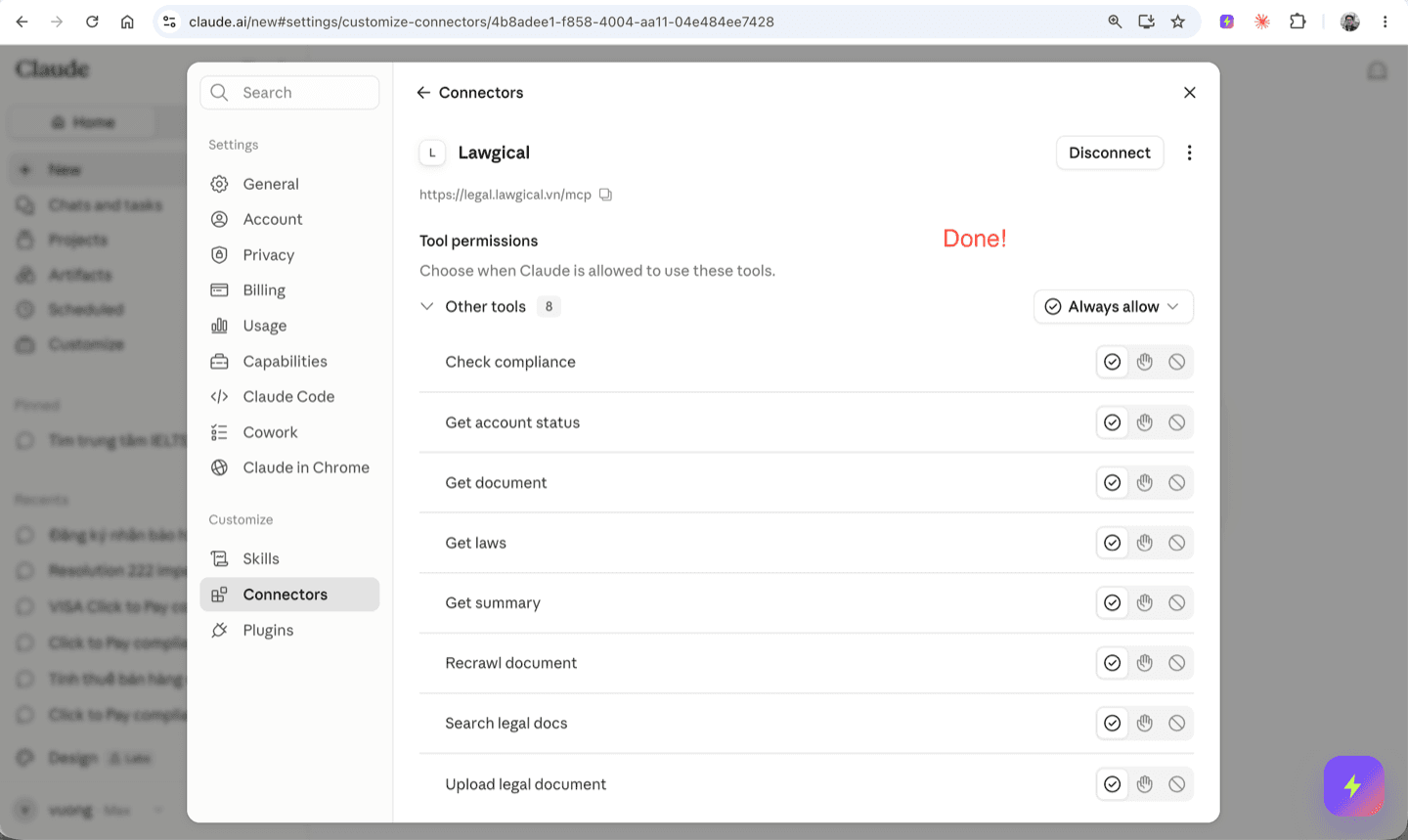1408x840 pixels.
Task: Block the Get laws tool
Action: [1177, 543]
